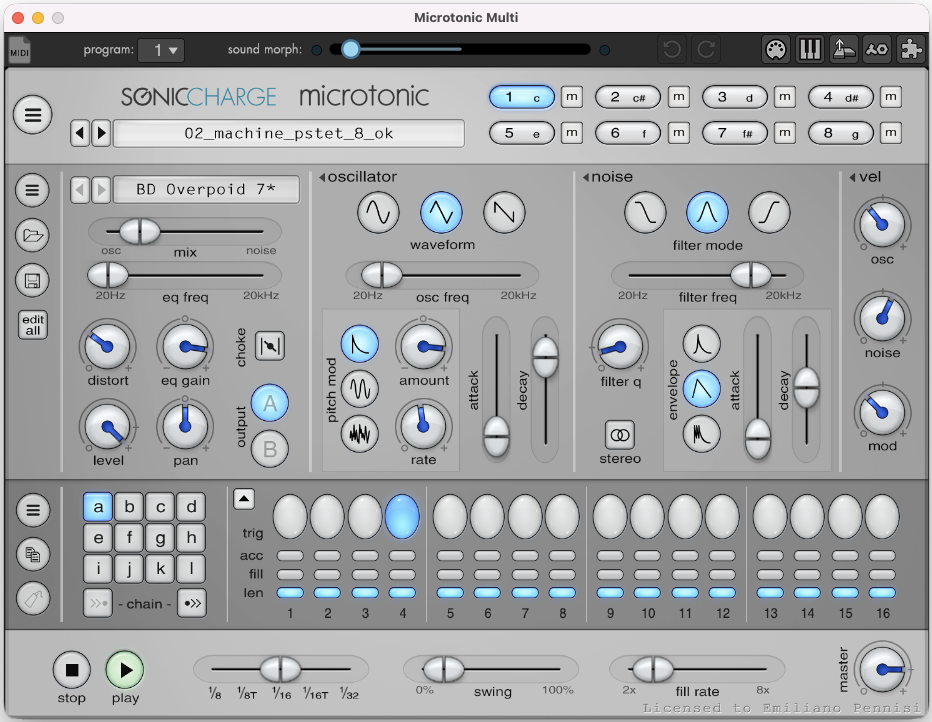
Task: Click the osc/noise mix slider
Action: tap(184, 231)
